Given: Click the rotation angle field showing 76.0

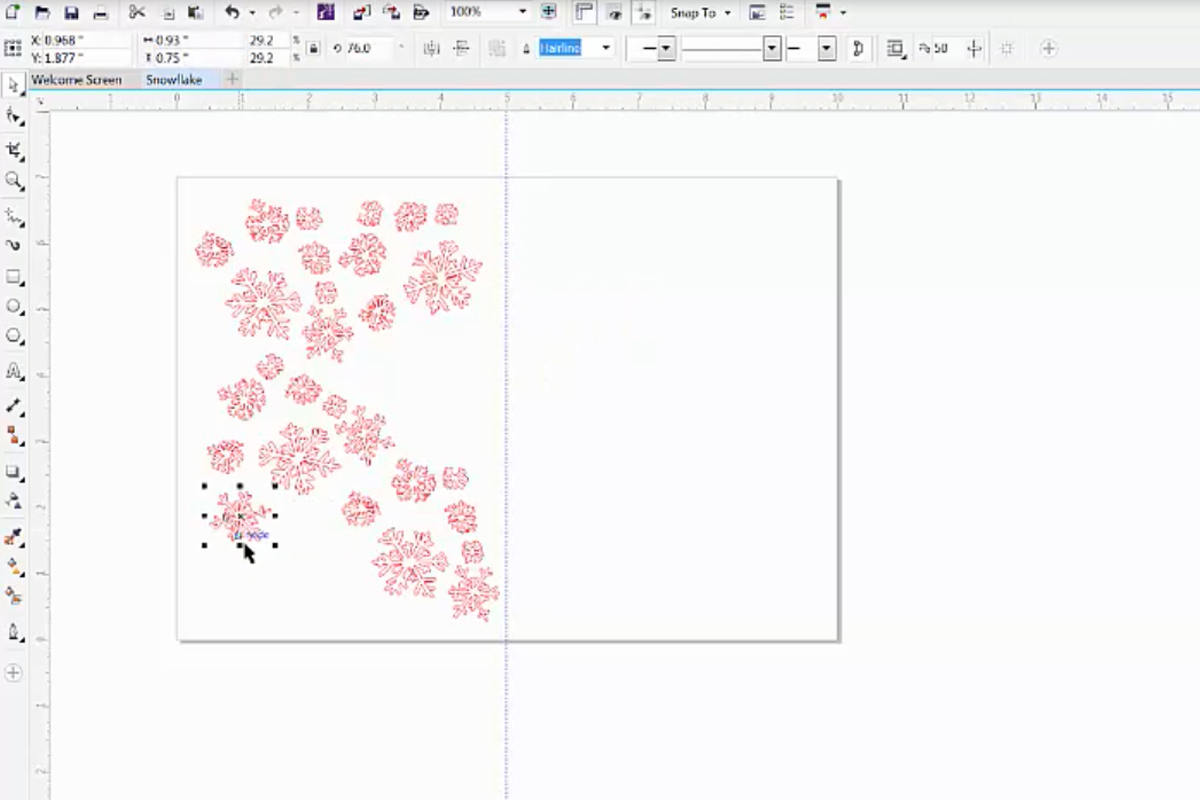Looking at the screenshot, I should click(369, 48).
